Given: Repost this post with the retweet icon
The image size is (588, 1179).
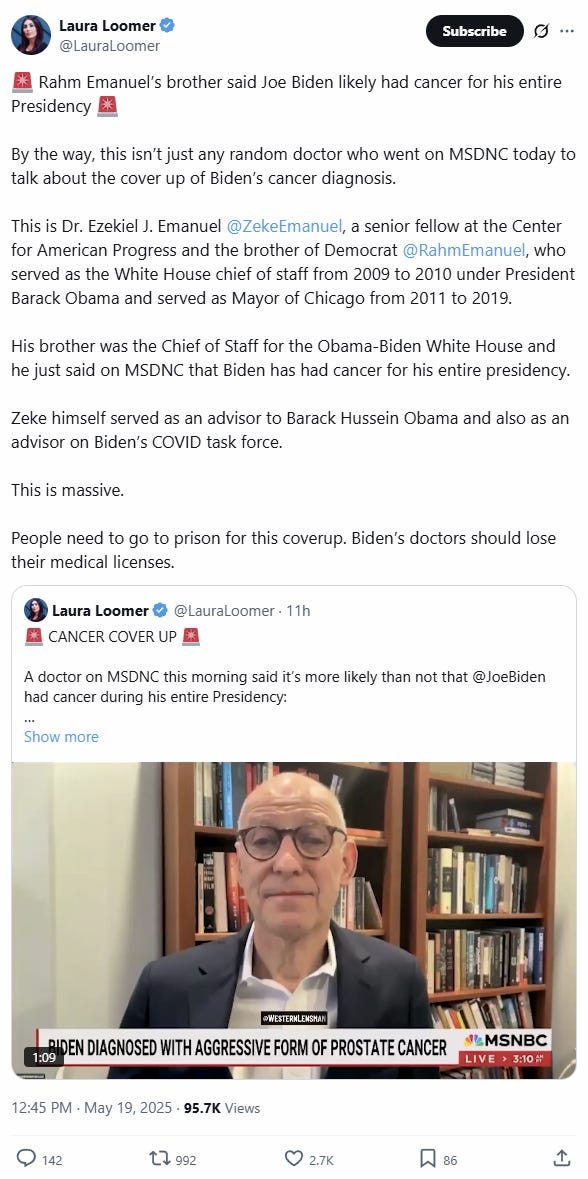Looking at the screenshot, I should pos(160,1159).
